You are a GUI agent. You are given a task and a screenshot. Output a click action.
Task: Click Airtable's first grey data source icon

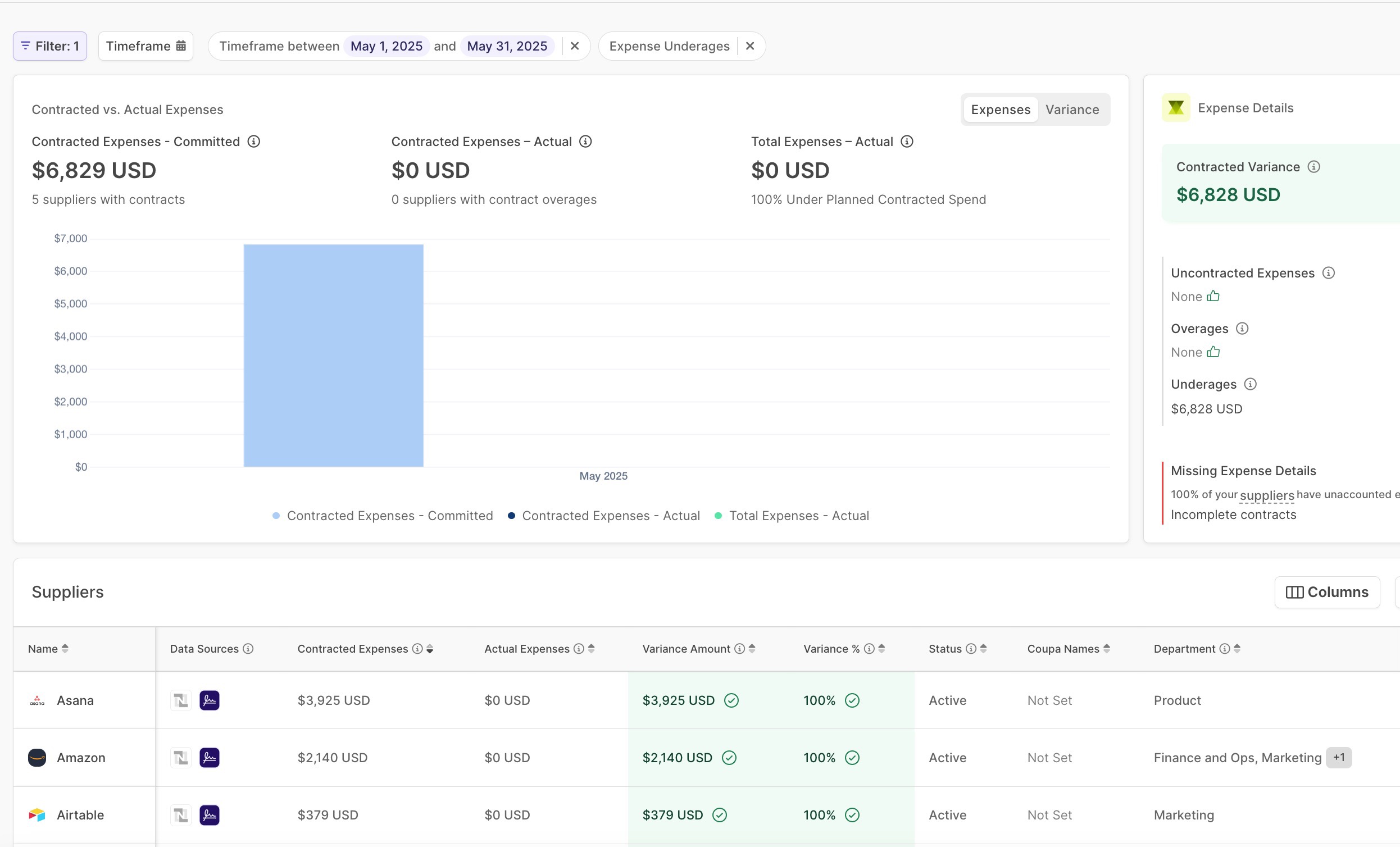point(181,815)
